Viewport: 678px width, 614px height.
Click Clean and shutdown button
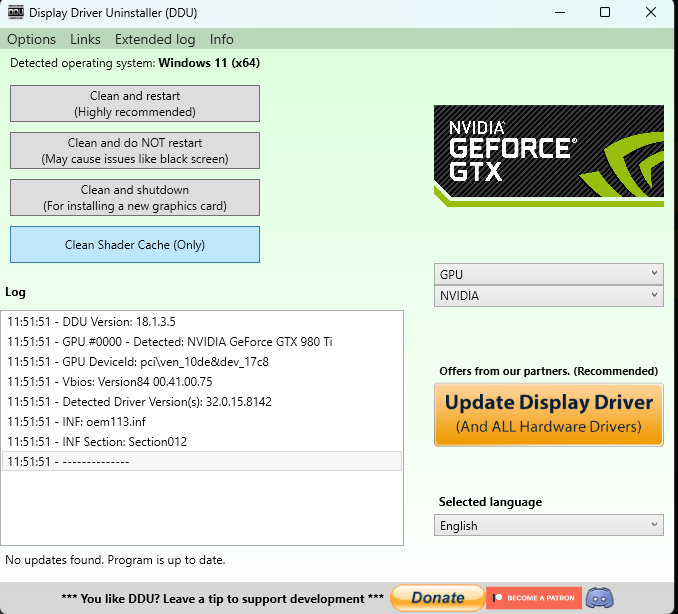135,198
